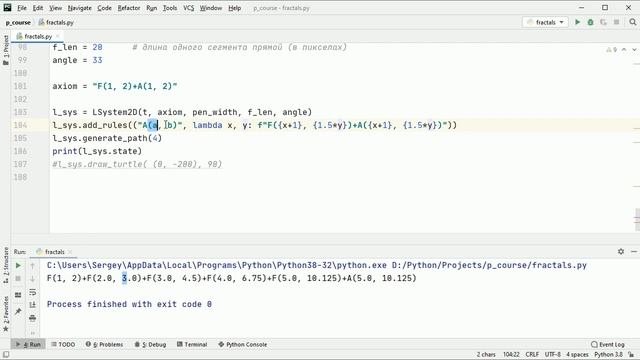Open the Structure tool window stripe

pyautogui.click(x=5, y=265)
